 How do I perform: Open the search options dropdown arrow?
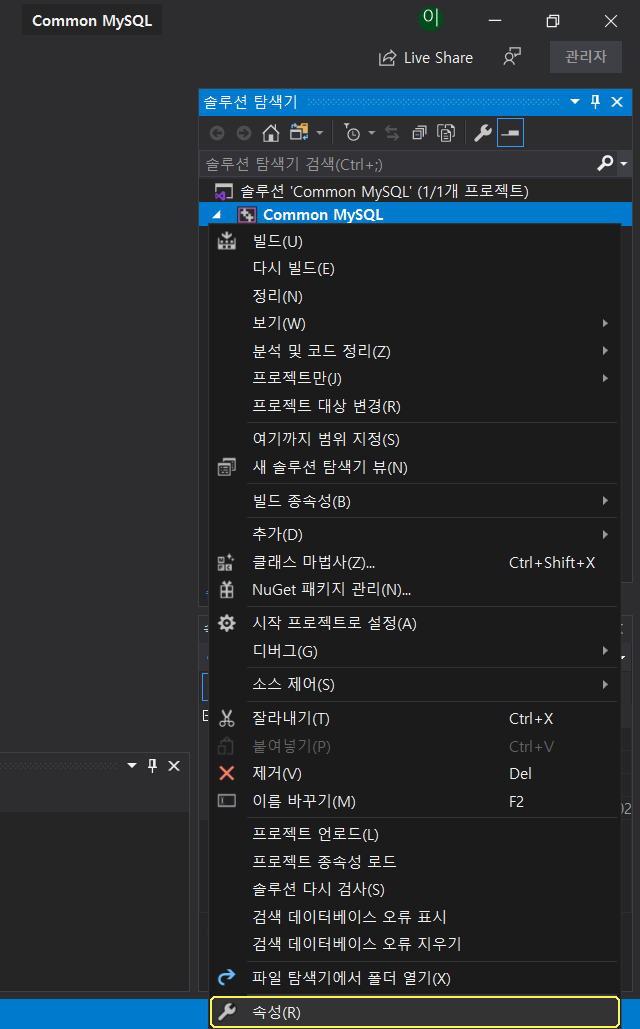pos(624,163)
